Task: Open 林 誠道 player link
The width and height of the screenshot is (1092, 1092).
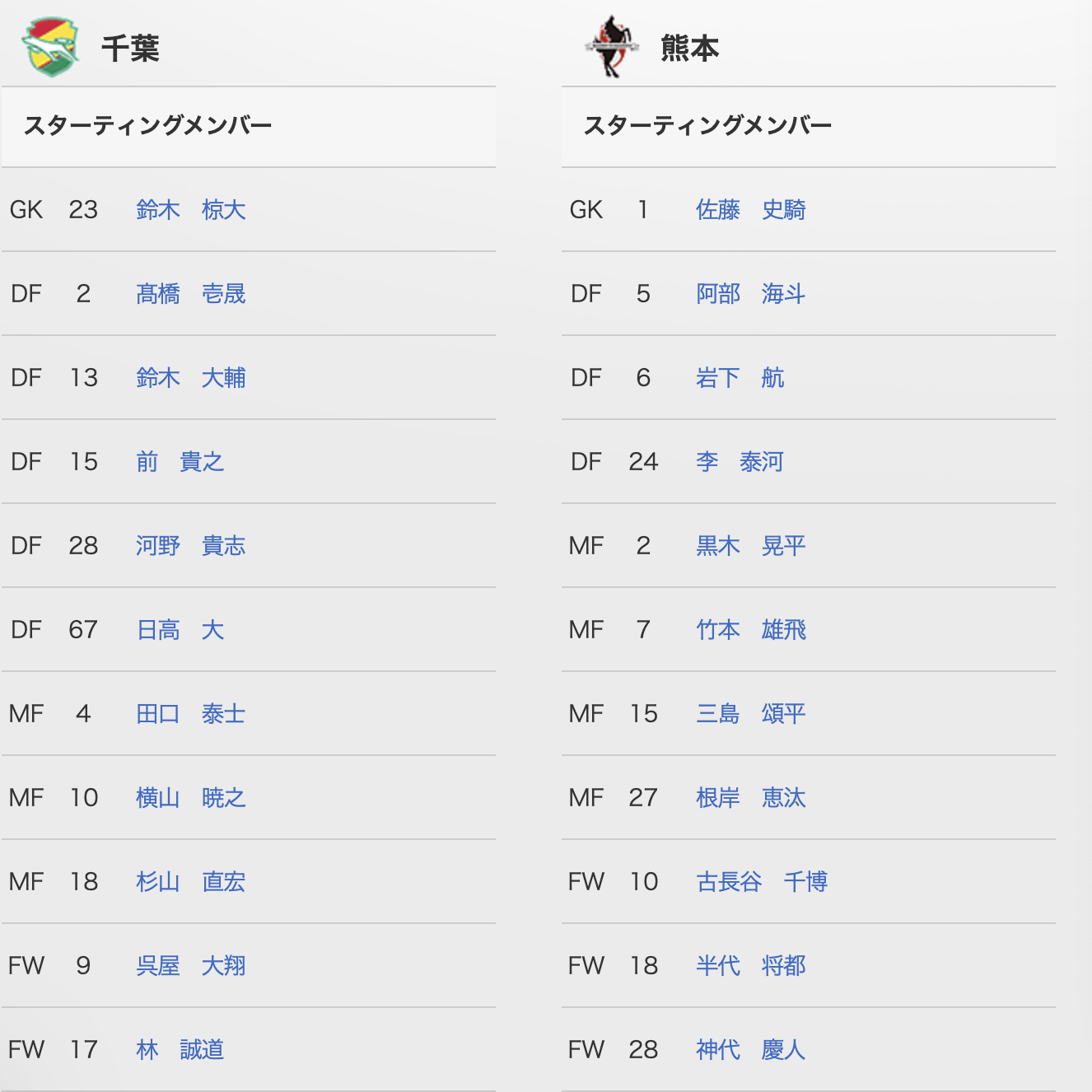Action: 180,1050
